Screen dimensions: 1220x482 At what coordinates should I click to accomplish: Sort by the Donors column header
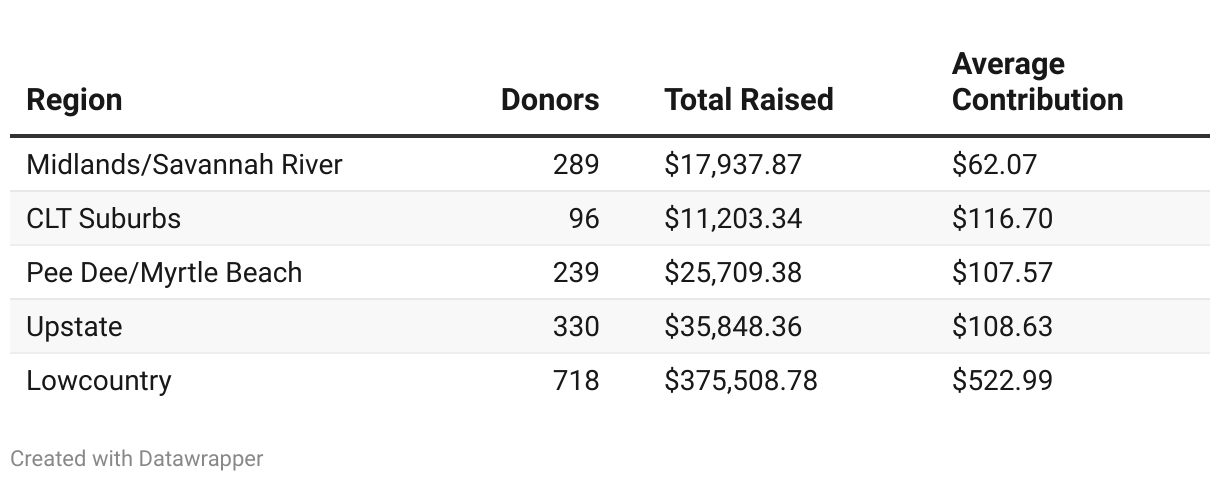(549, 100)
